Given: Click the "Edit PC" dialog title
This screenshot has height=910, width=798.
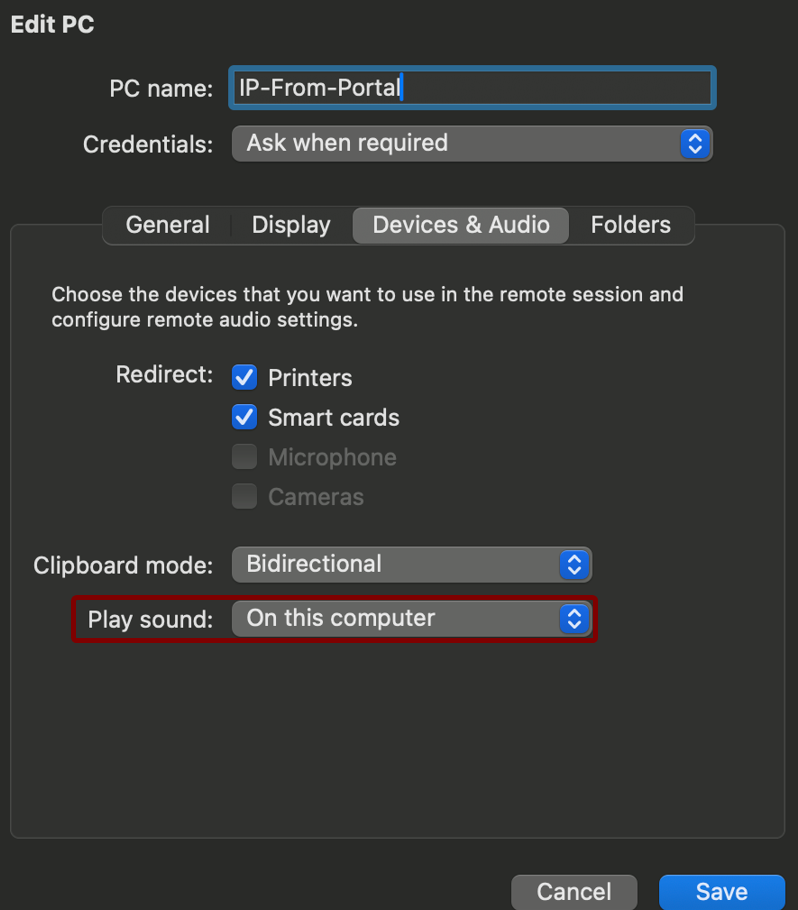Looking at the screenshot, I should coord(52,25).
